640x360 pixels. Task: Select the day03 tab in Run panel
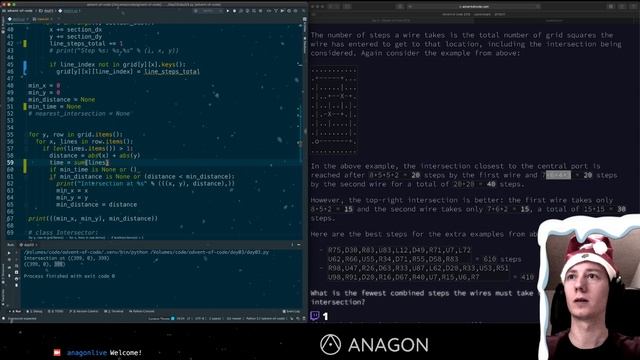[x=28, y=245]
